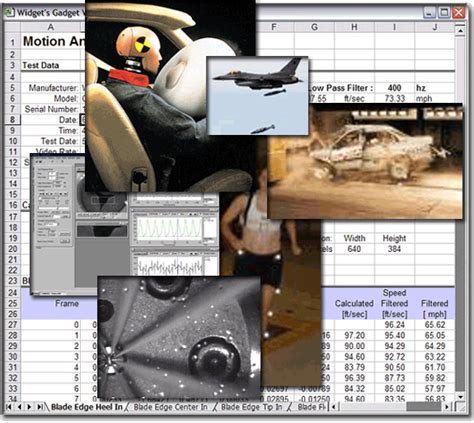Select the partially shown Blade Fl sheet tab
This screenshot has height=423, width=474.
(311, 407)
